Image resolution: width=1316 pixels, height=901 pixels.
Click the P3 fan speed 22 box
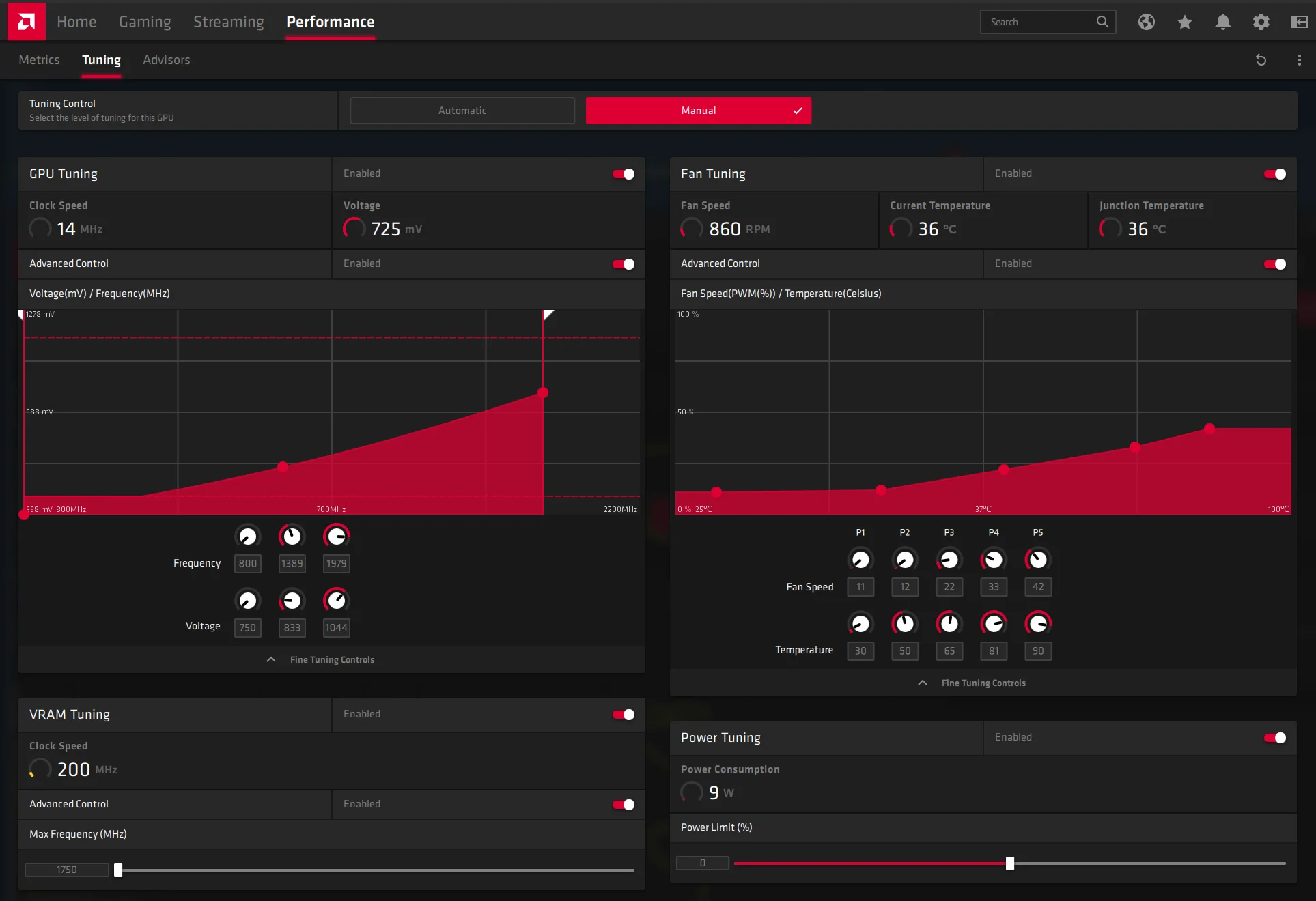tap(949, 587)
